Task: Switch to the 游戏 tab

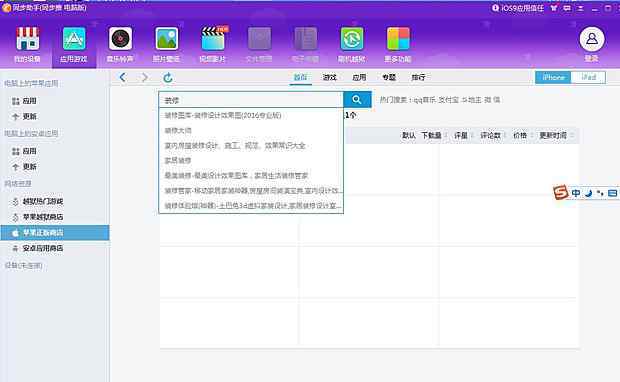Action: (329, 77)
